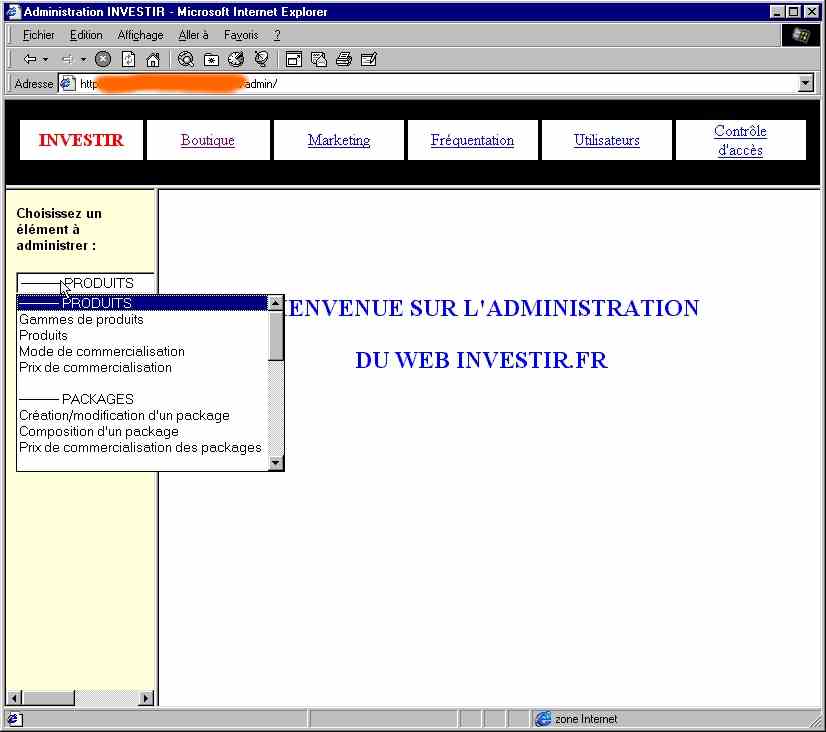Image resolution: width=826 pixels, height=732 pixels.
Task: Print the page with the printer icon
Action: click(x=344, y=59)
